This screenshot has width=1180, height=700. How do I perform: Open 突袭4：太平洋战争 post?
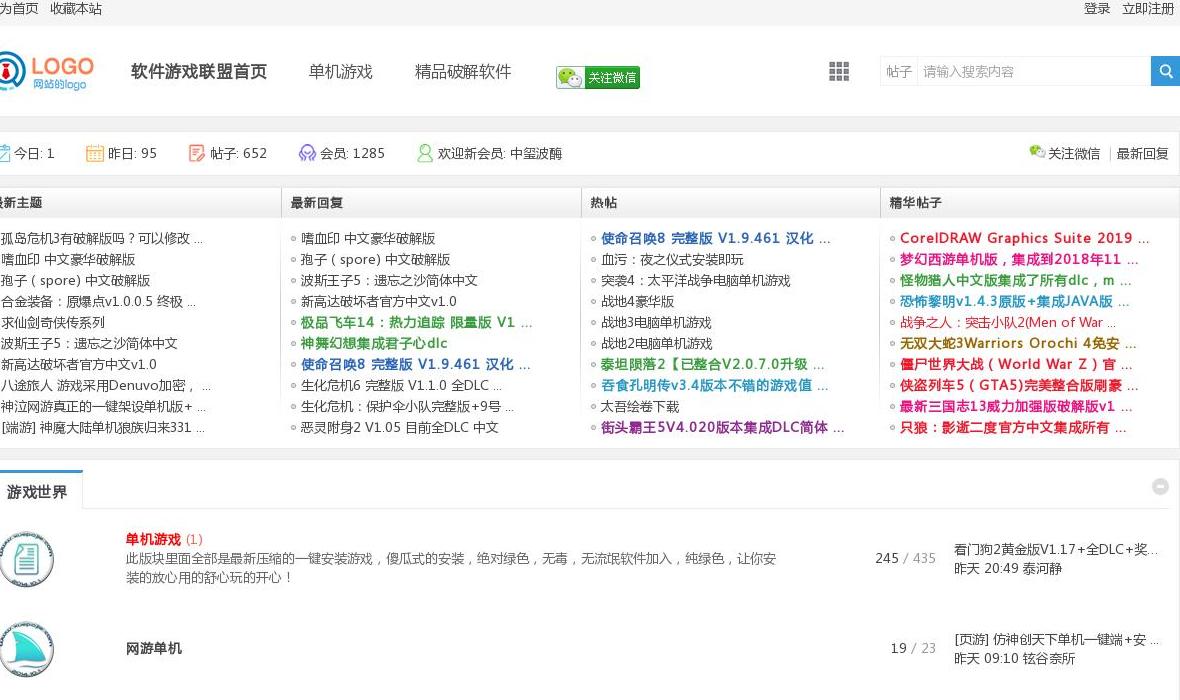click(x=695, y=281)
